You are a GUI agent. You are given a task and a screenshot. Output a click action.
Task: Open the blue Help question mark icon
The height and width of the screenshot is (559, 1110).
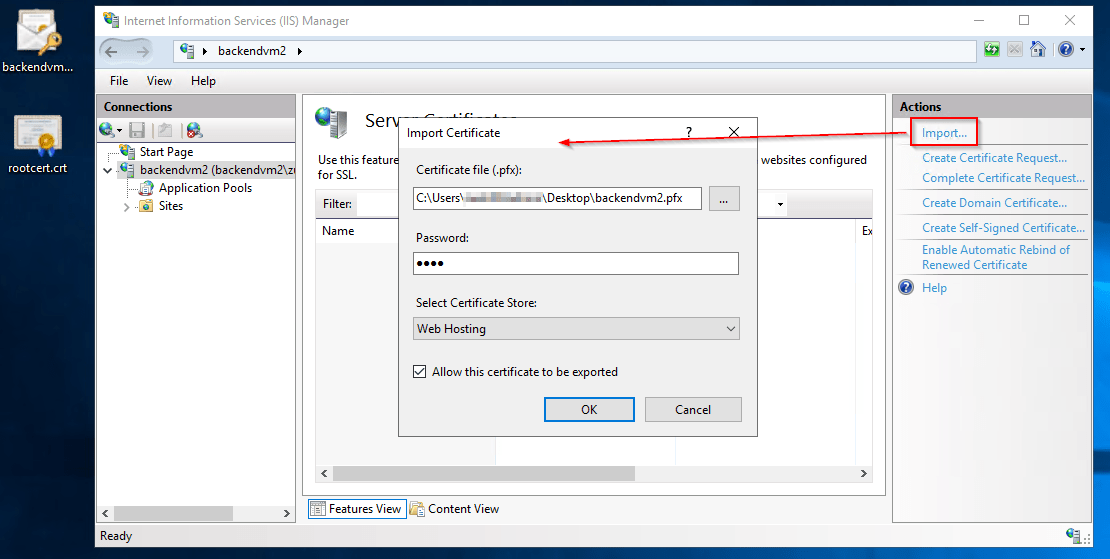point(1065,49)
